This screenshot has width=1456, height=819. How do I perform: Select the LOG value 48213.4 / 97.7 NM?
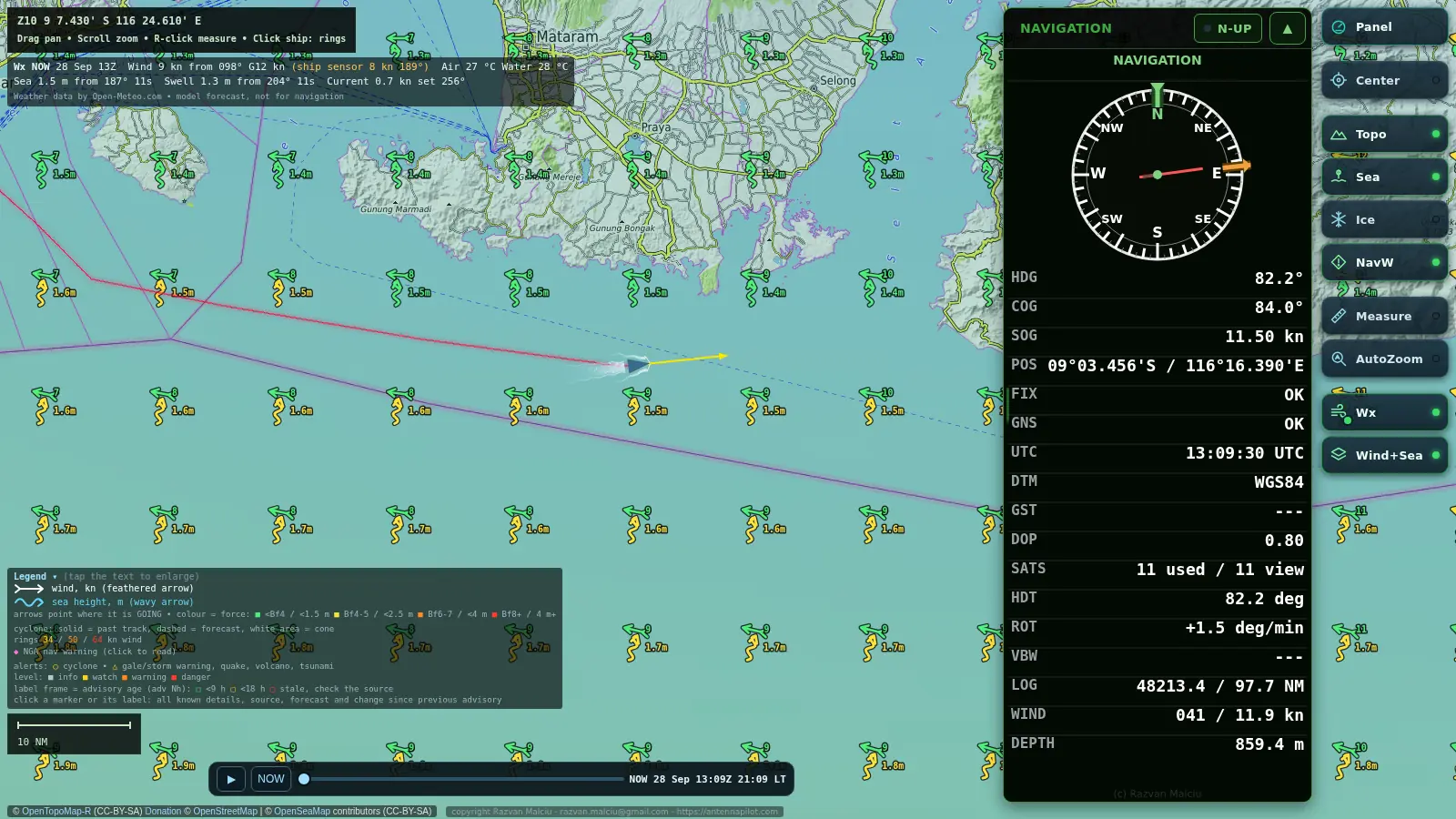pyautogui.click(x=1219, y=686)
